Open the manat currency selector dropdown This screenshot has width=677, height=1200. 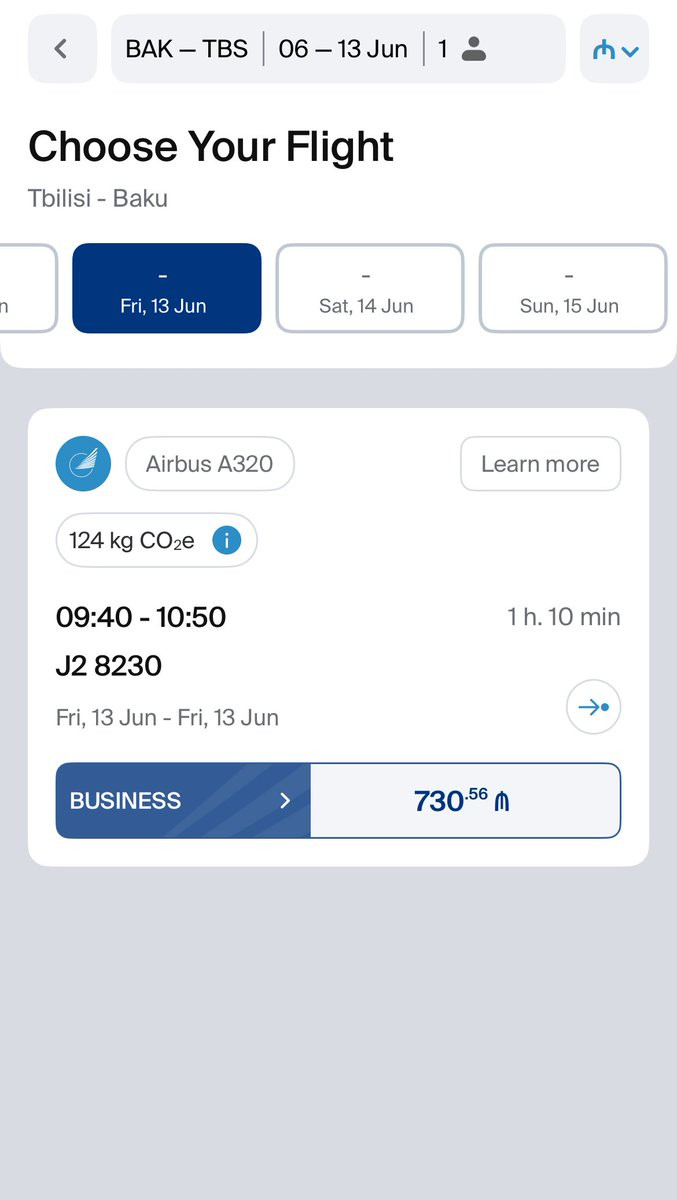tap(614, 48)
